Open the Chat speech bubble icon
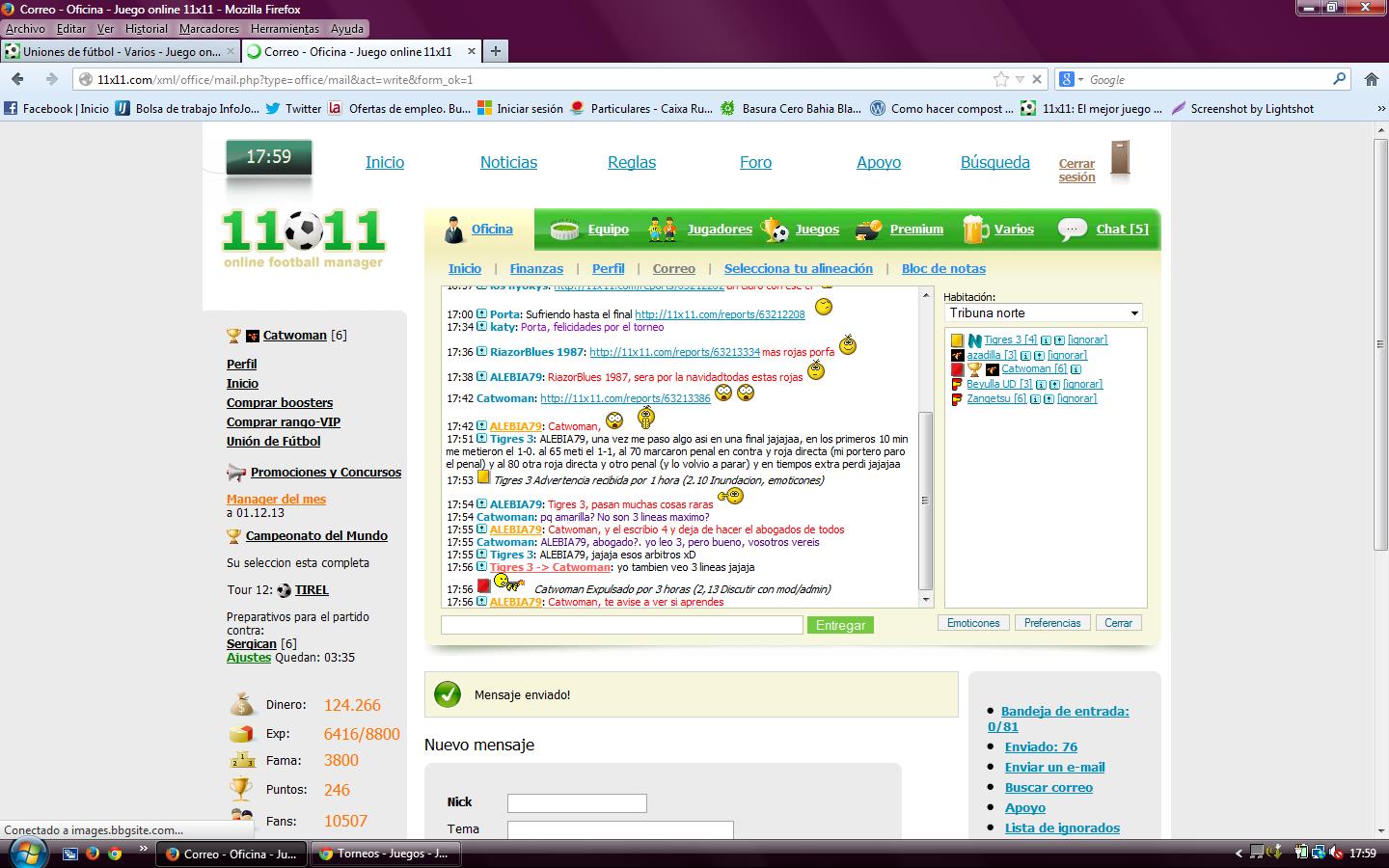 1072,230
